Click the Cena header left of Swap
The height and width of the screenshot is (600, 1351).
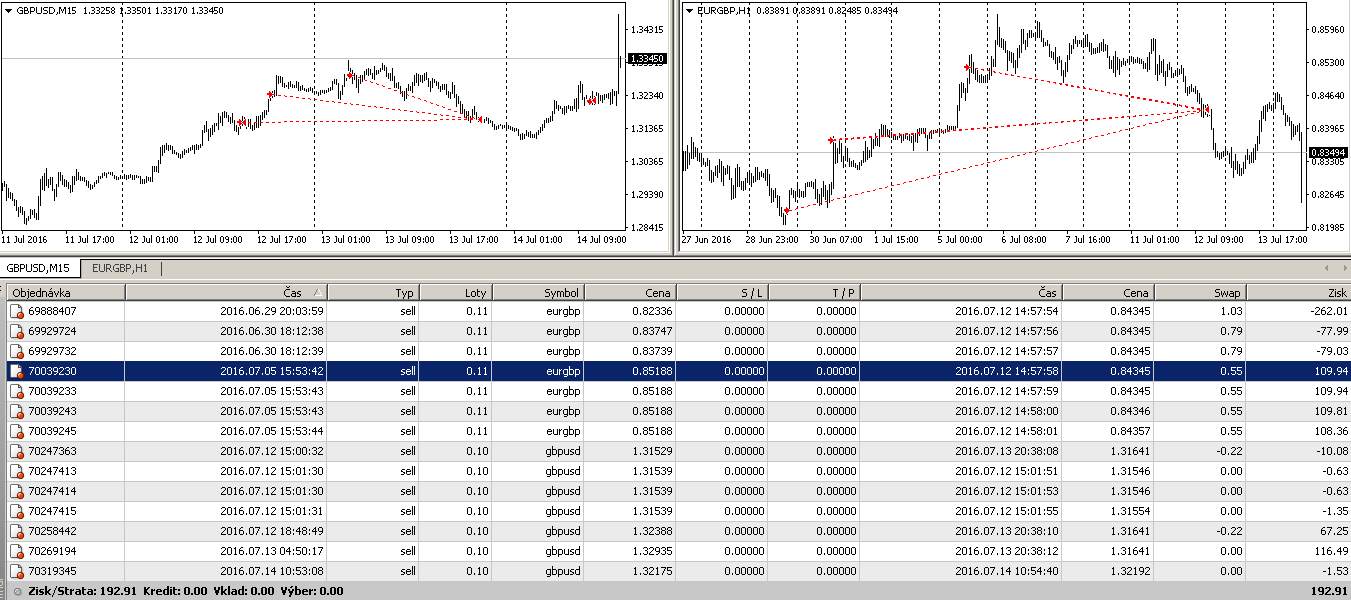click(x=1108, y=292)
